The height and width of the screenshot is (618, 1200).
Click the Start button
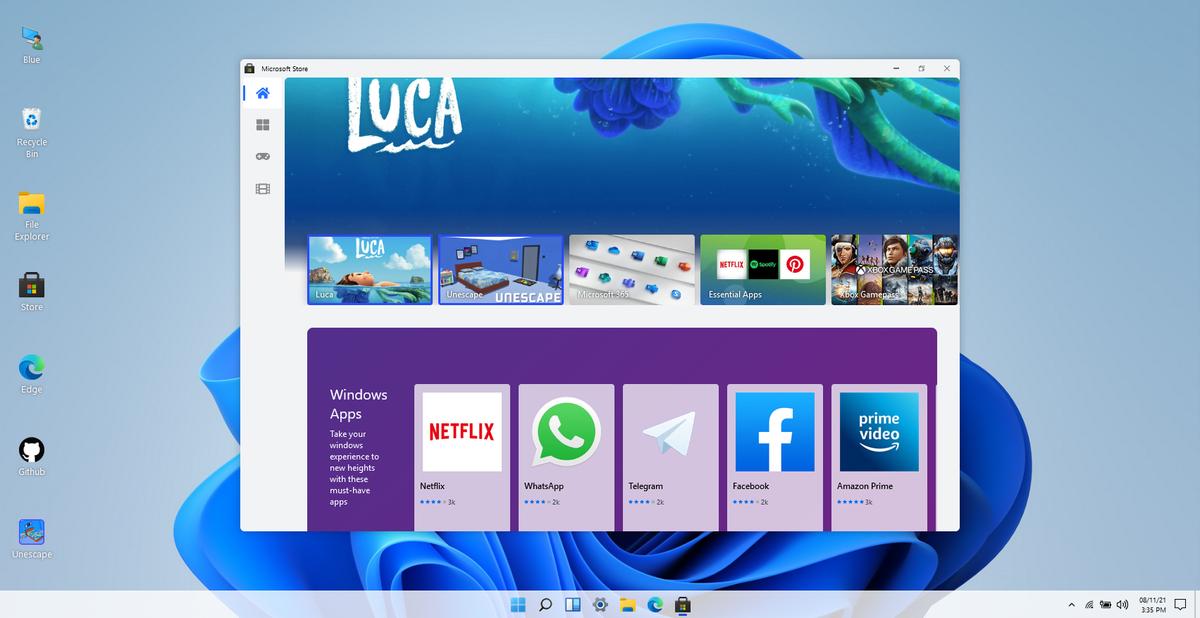coord(517,605)
